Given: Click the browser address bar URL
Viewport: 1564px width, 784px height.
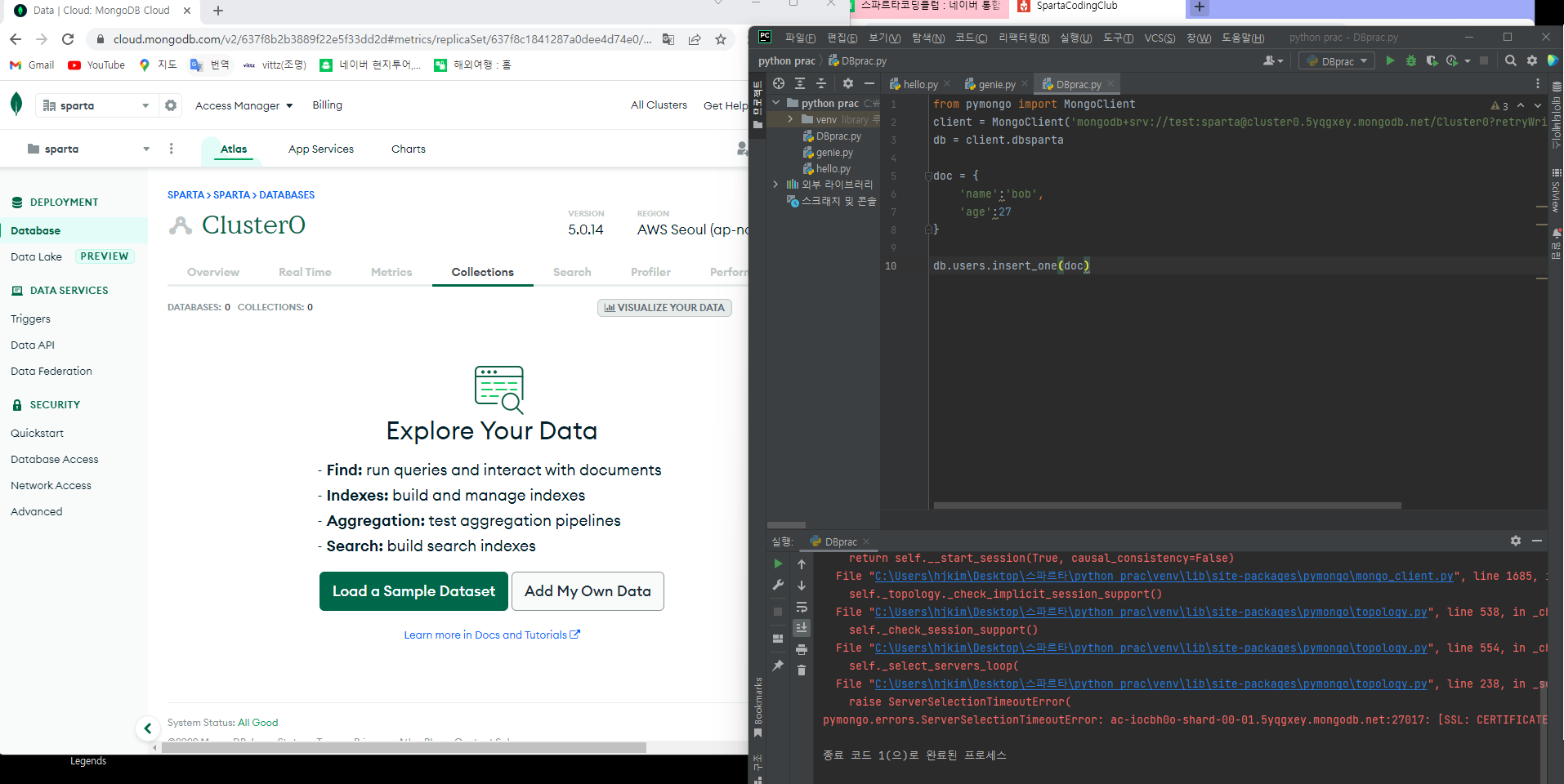Looking at the screenshot, I should click(382, 39).
